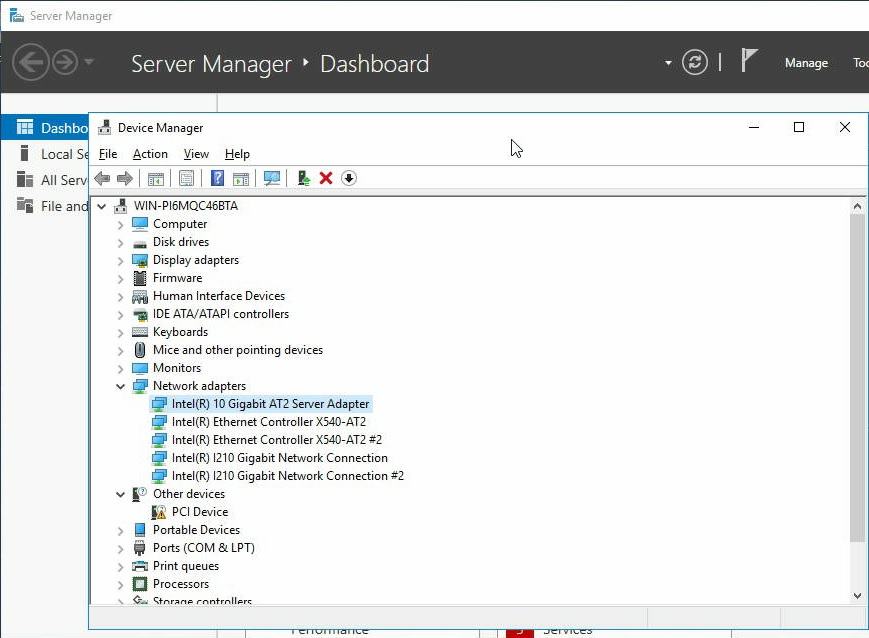Select the Mice and other pointing devices icon
869x638 pixels.
(140, 350)
